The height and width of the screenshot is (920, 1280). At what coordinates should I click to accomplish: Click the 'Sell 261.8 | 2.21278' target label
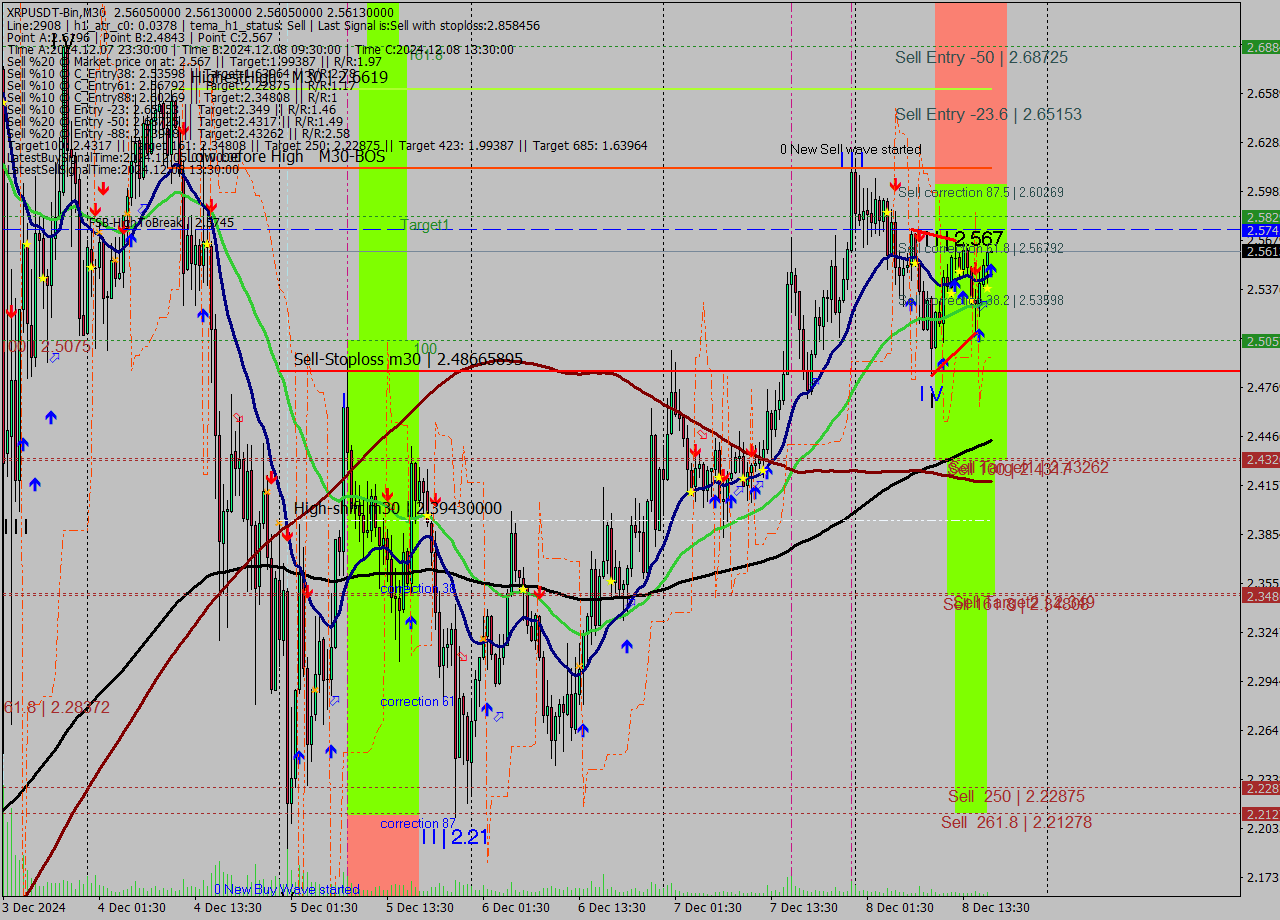click(x=1016, y=823)
